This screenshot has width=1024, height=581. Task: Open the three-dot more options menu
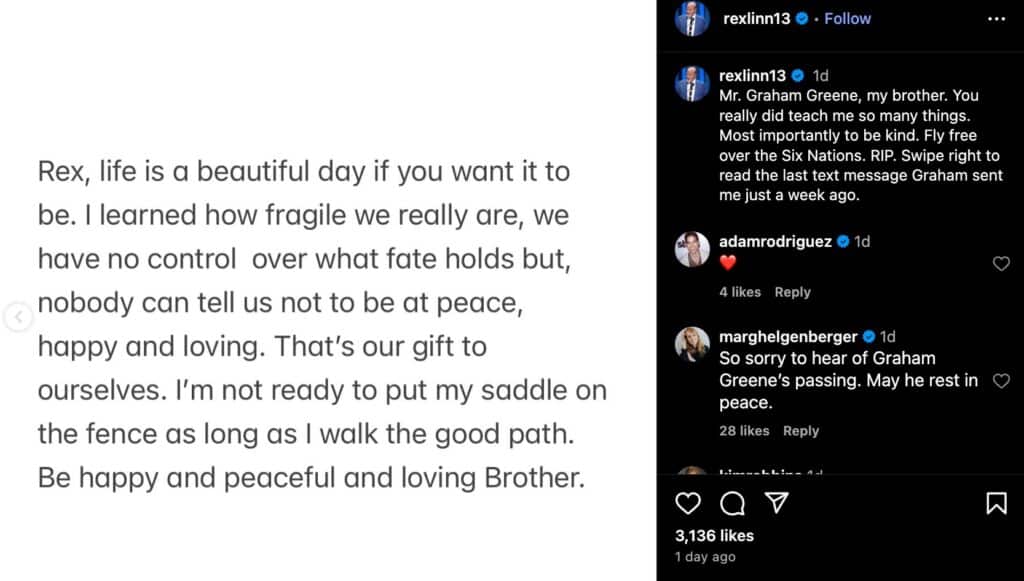pyautogui.click(x=996, y=19)
